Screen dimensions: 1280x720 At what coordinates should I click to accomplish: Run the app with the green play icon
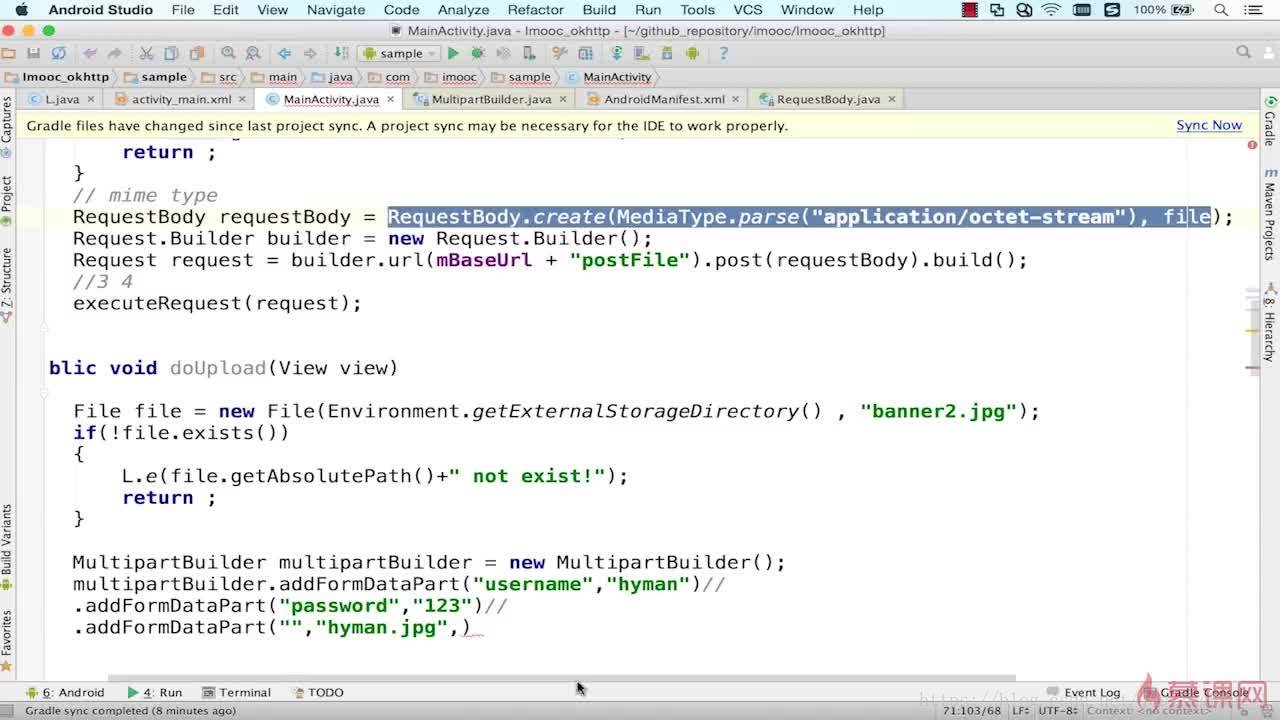click(453, 53)
